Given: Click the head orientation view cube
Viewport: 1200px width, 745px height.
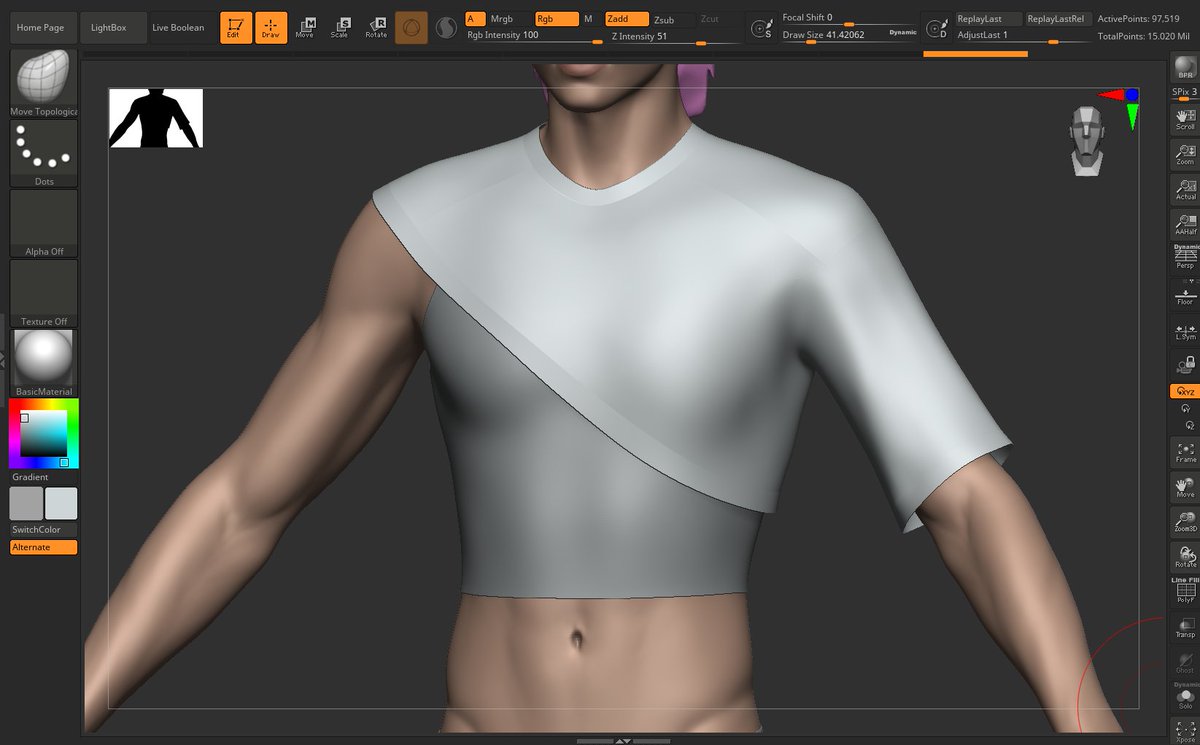Looking at the screenshot, I should point(1087,141).
